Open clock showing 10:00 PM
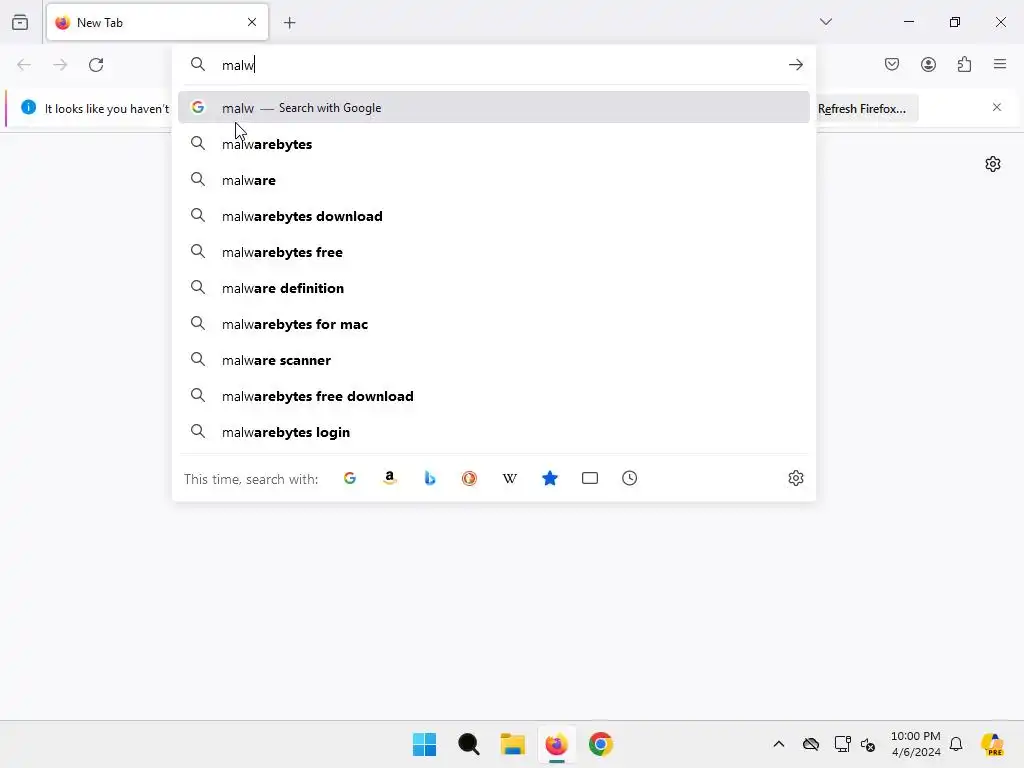 (x=916, y=744)
